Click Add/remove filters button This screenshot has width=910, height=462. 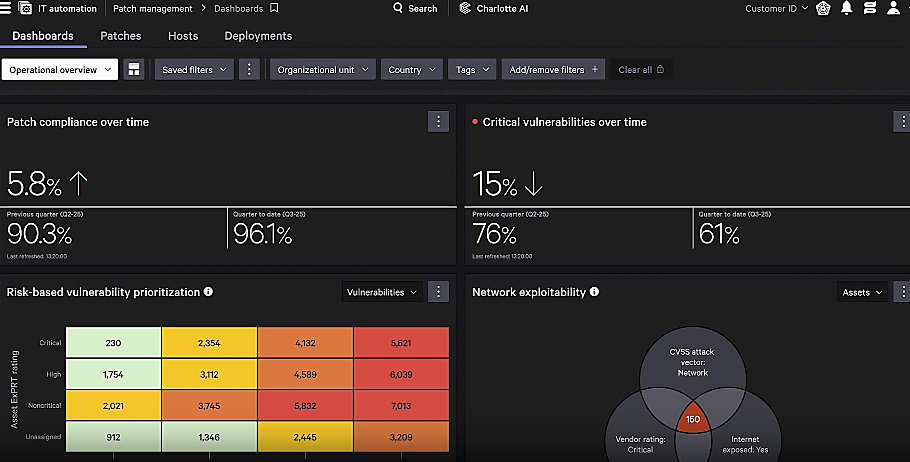click(x=553, y=70)
